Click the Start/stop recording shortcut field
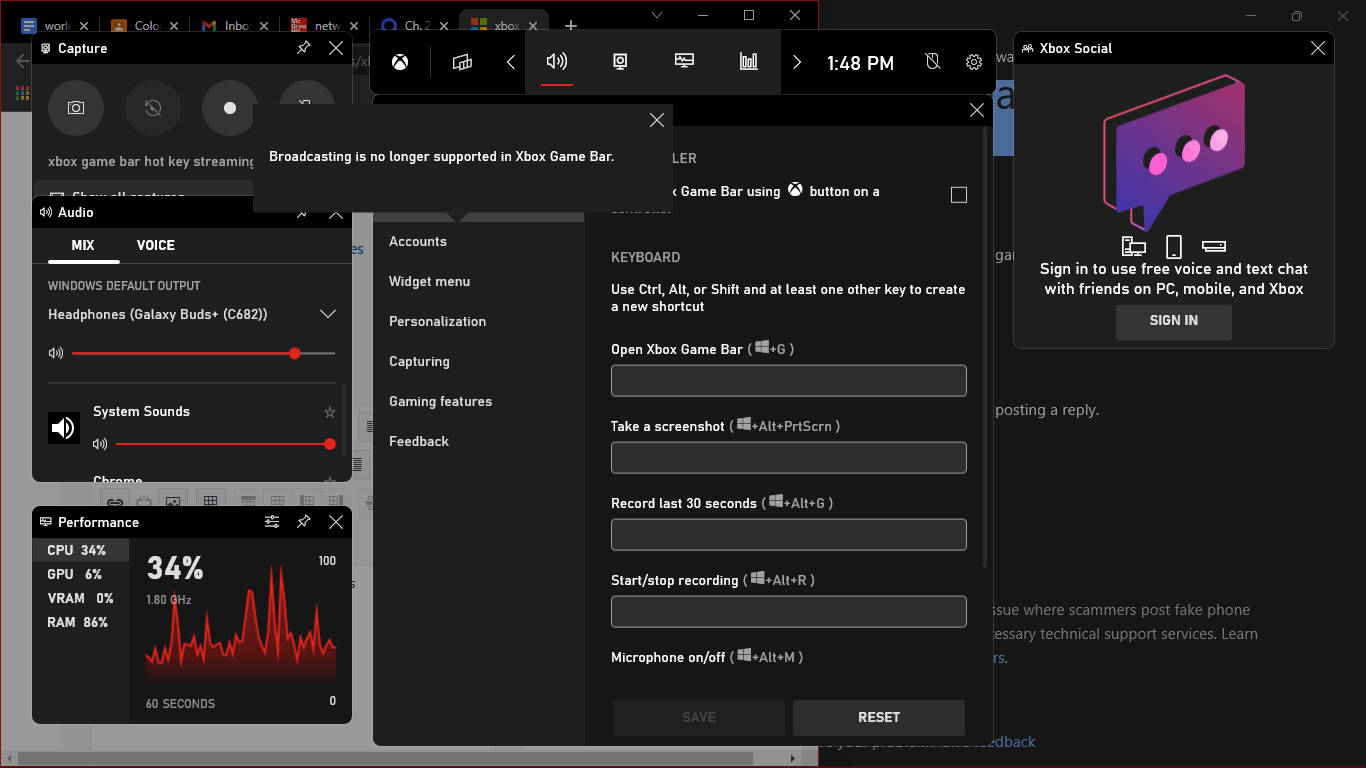The height and width of the screenshot is (768, 1366). coord(789,611)
